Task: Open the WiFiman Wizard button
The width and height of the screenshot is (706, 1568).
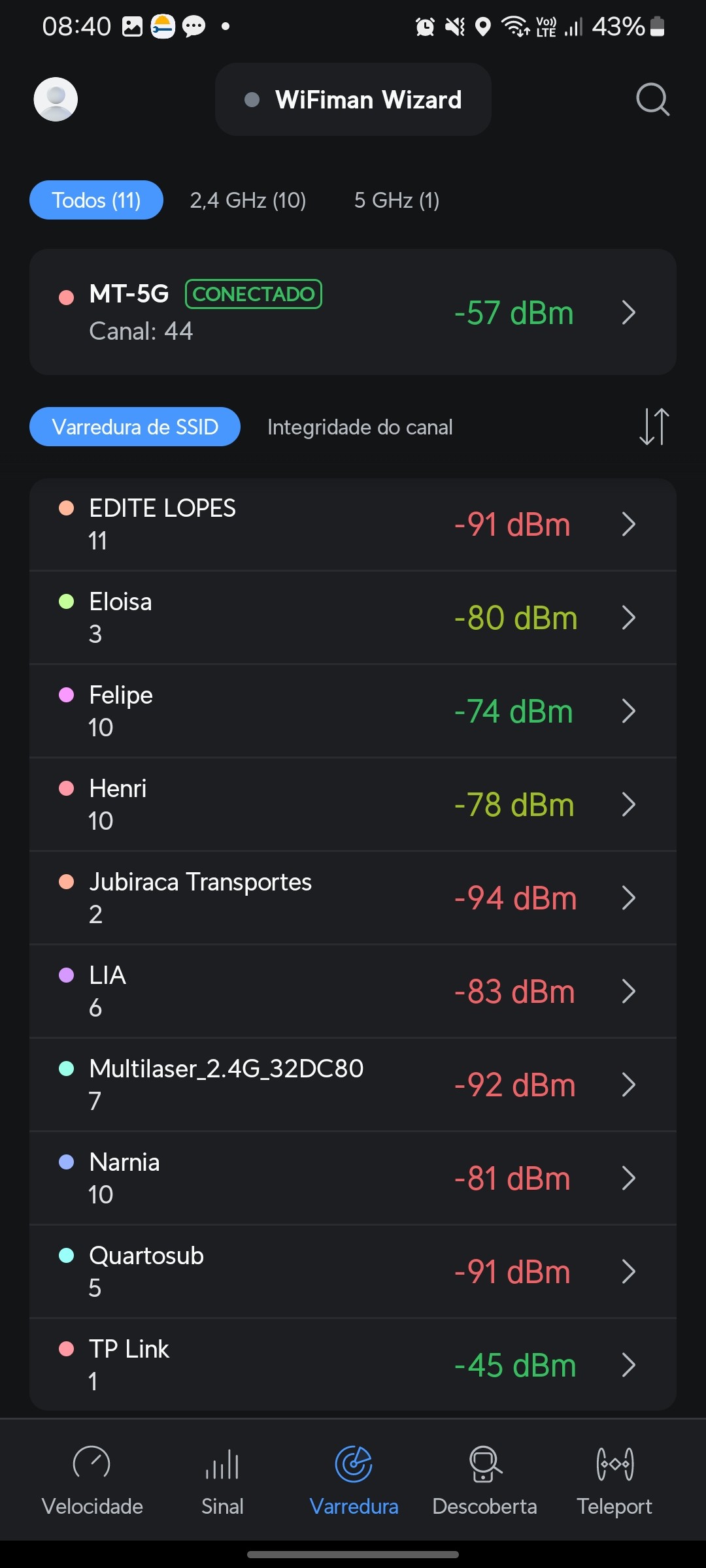Action: tap(353, 99)
